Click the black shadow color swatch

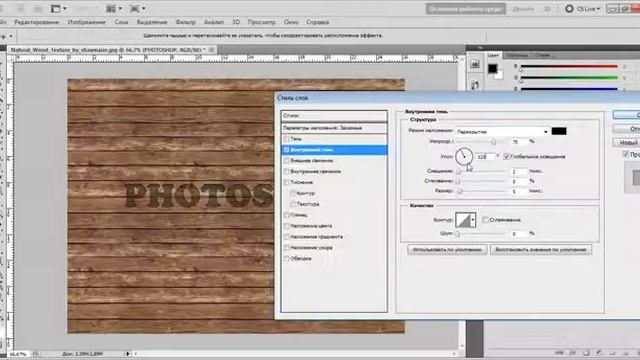tap(559, 131)
